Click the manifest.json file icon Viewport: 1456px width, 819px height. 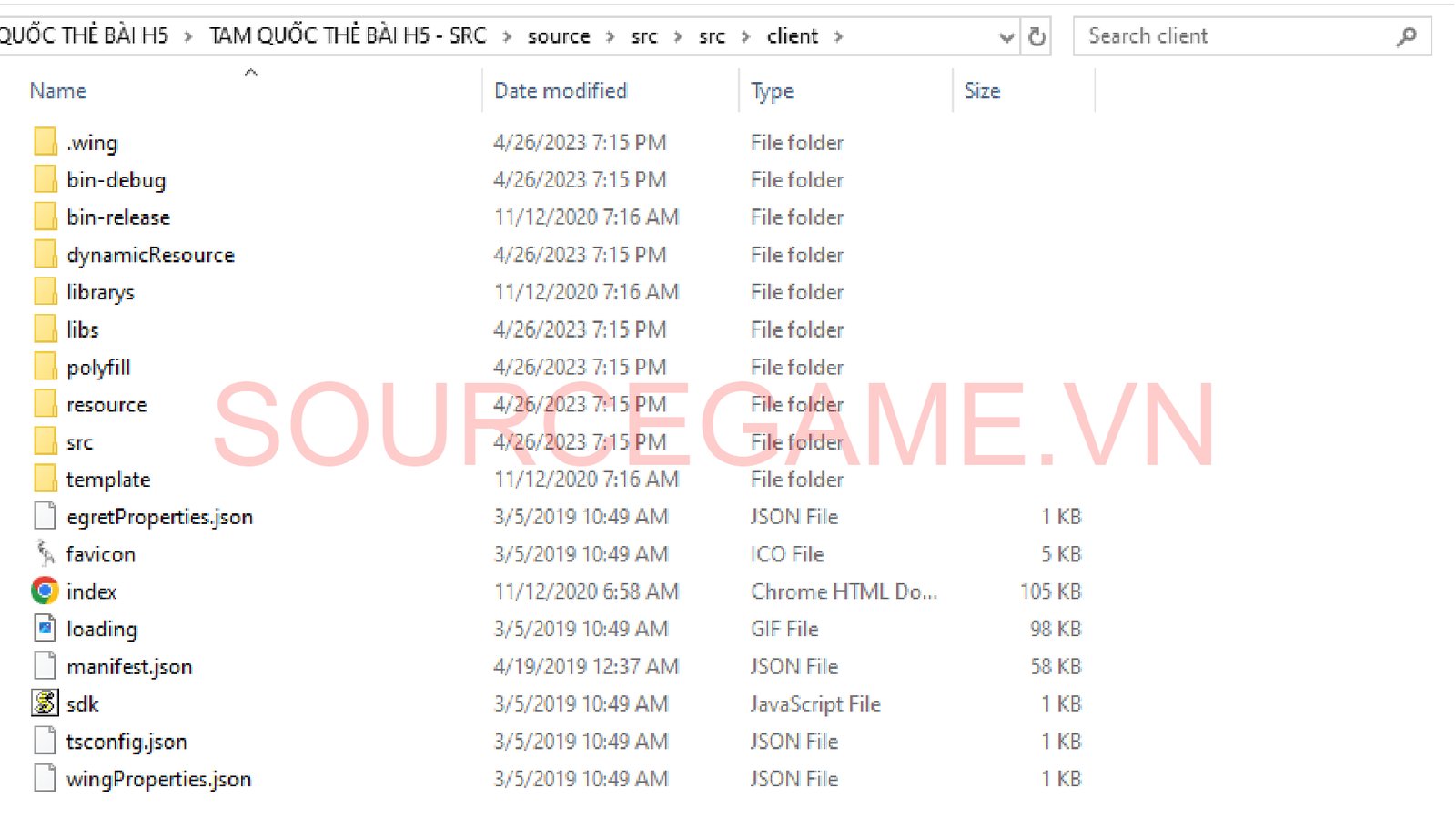tap(45, 666)
